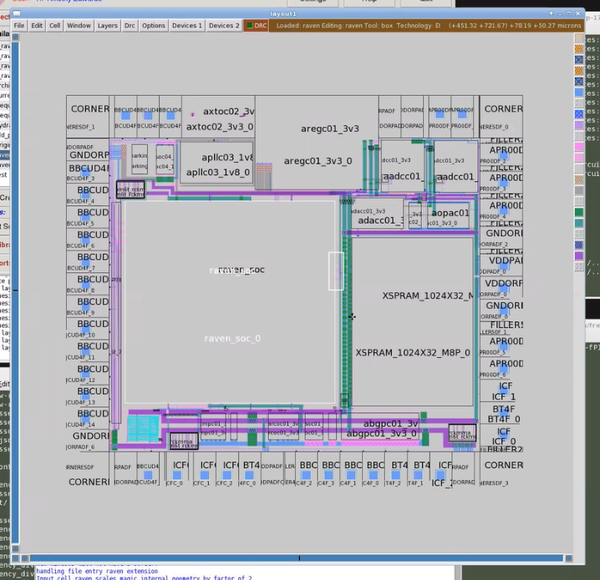600x580 pixels.
Task: Pick the indigo checkered layer swatch
Action: [x=579, y=245]
